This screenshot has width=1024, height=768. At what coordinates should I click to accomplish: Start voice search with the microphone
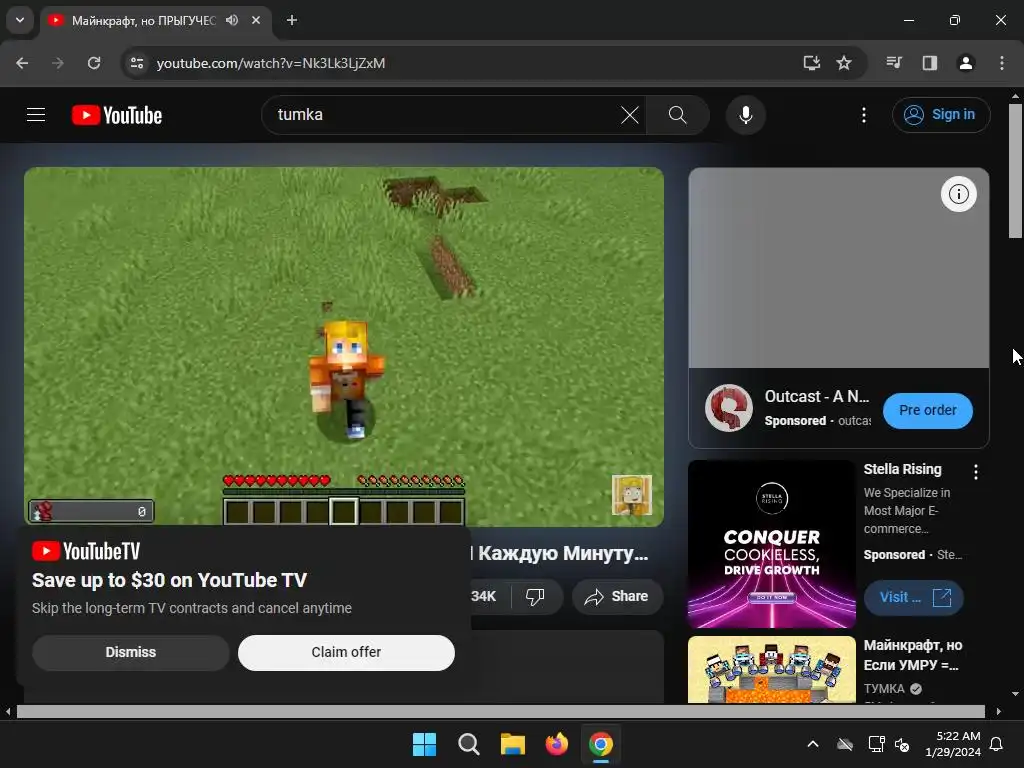click(746, 115)
